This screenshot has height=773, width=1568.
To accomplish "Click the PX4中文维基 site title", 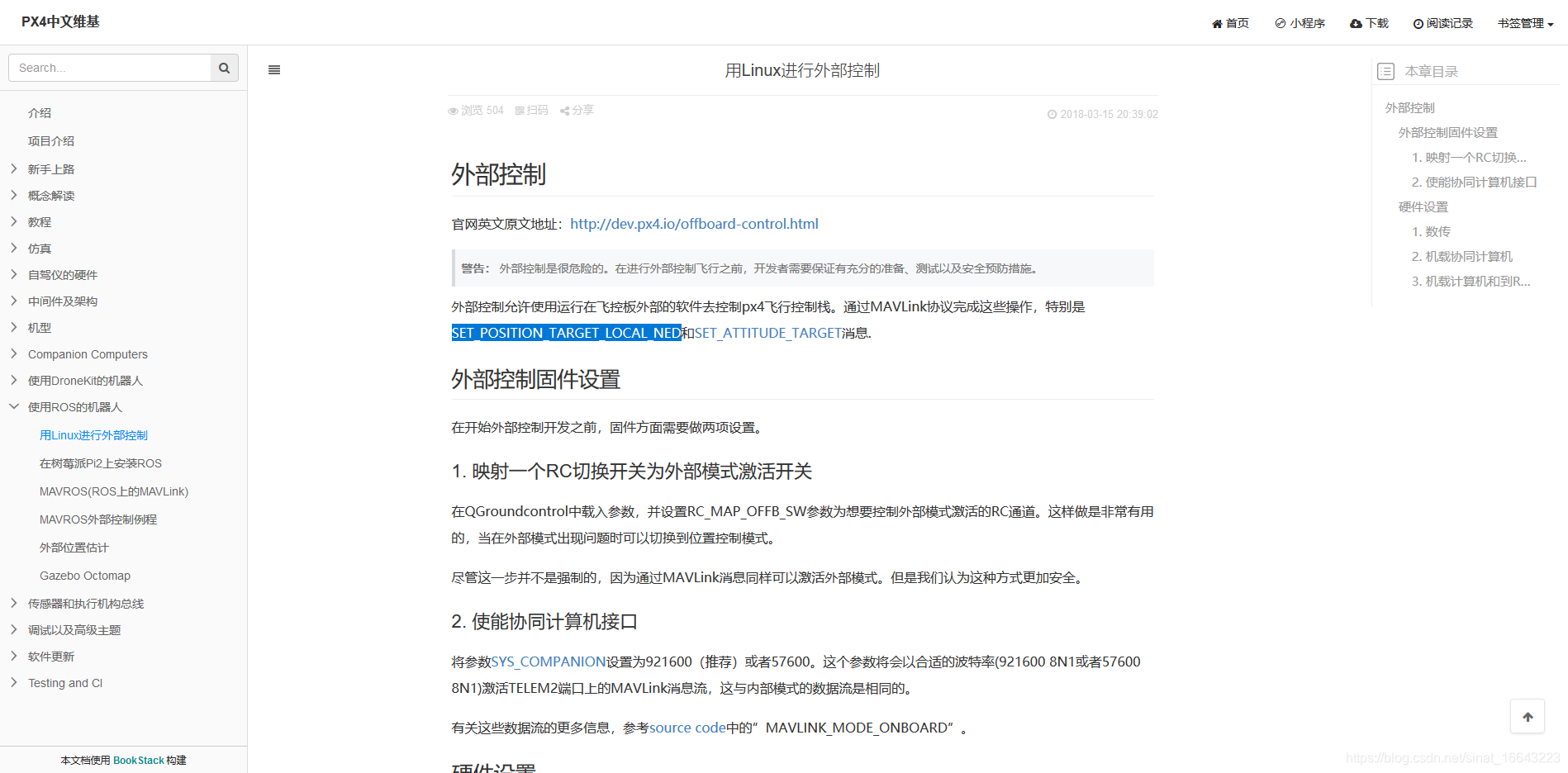I will pos(60,21).
